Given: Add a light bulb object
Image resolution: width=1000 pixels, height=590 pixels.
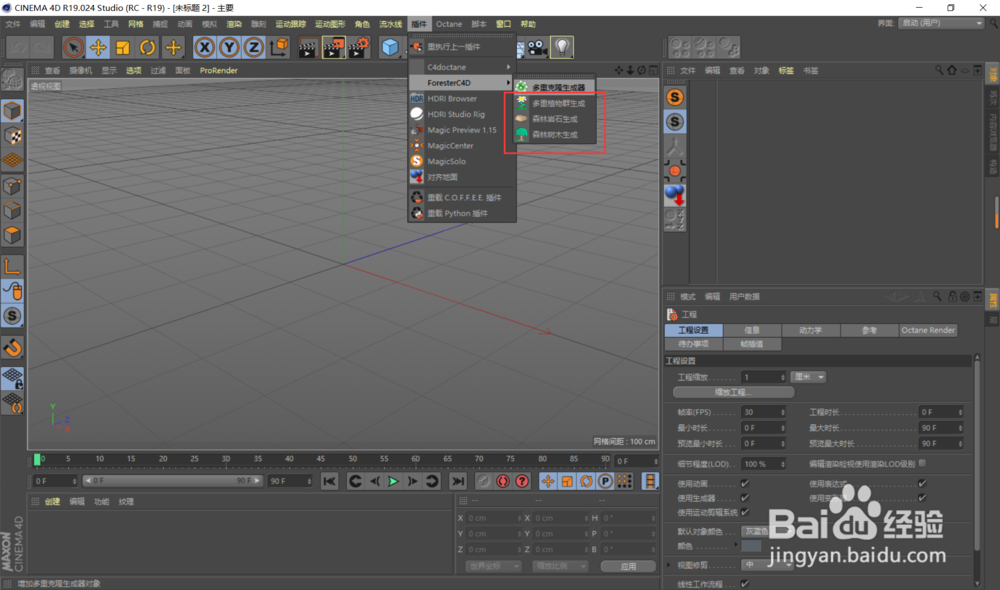Looking at the screenshot, I should [562, 47].
